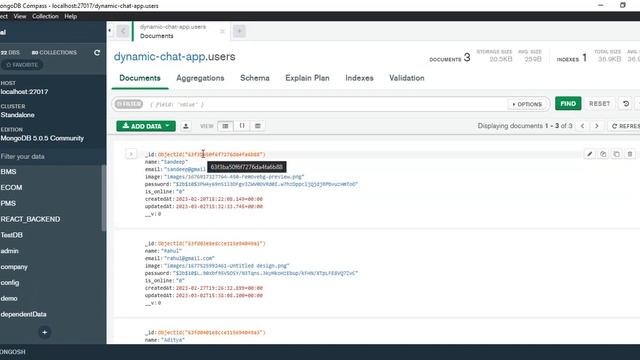Viewport: 640px width, 360px height.
Task: Switch to list view
Action: tap(225, 126)
